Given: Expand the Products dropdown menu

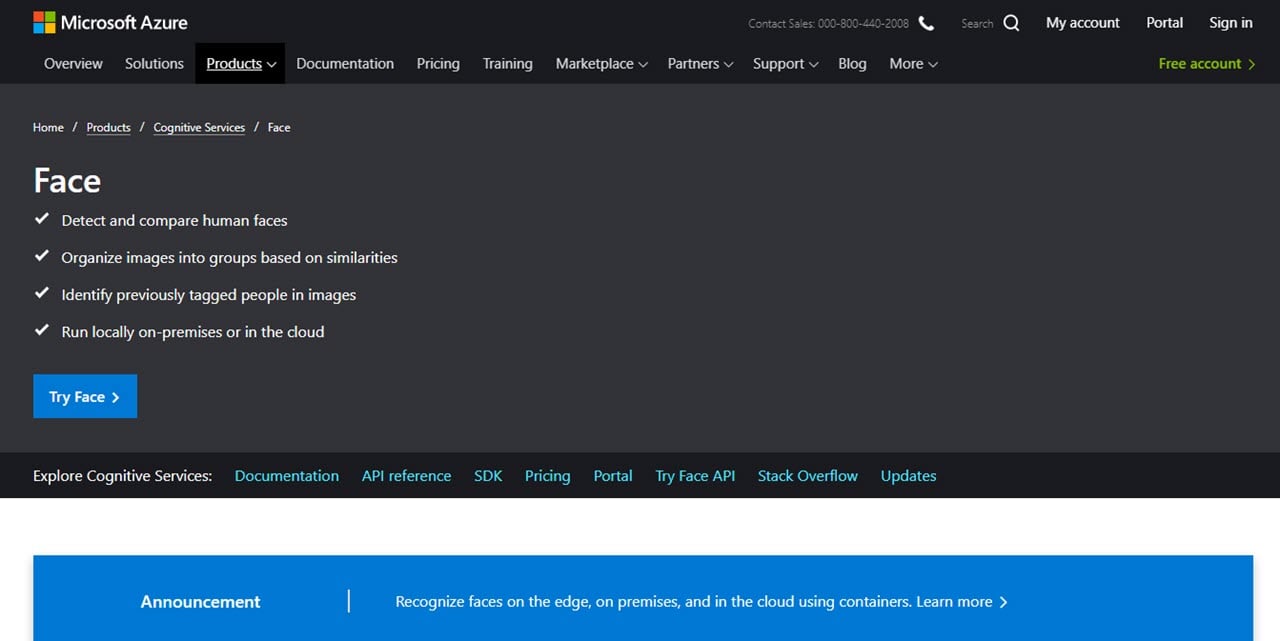Looking at the screenshot, I should coord(240,63).
